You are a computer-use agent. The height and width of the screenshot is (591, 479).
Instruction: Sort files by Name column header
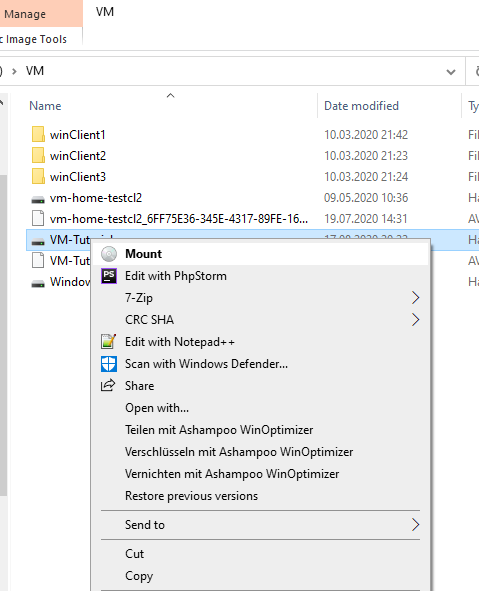pyautogui.click(x=45, y=106)
